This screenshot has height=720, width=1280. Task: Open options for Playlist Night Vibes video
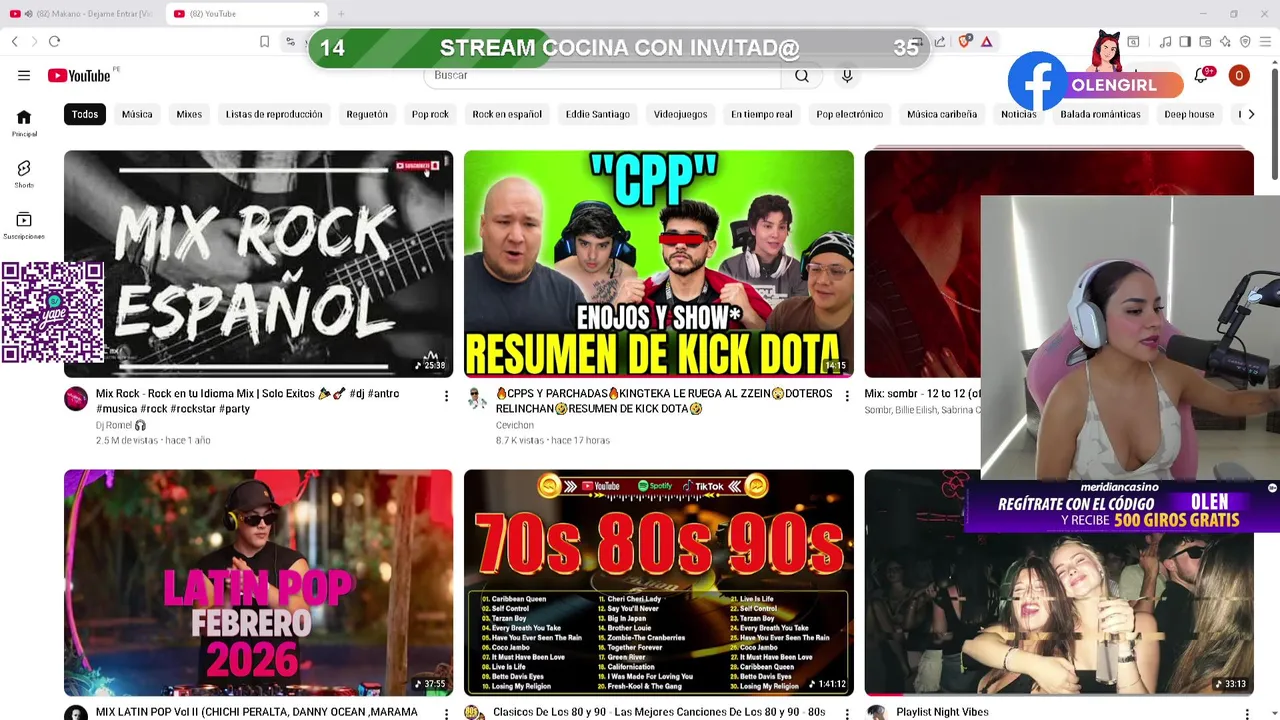coord(1247,713)
